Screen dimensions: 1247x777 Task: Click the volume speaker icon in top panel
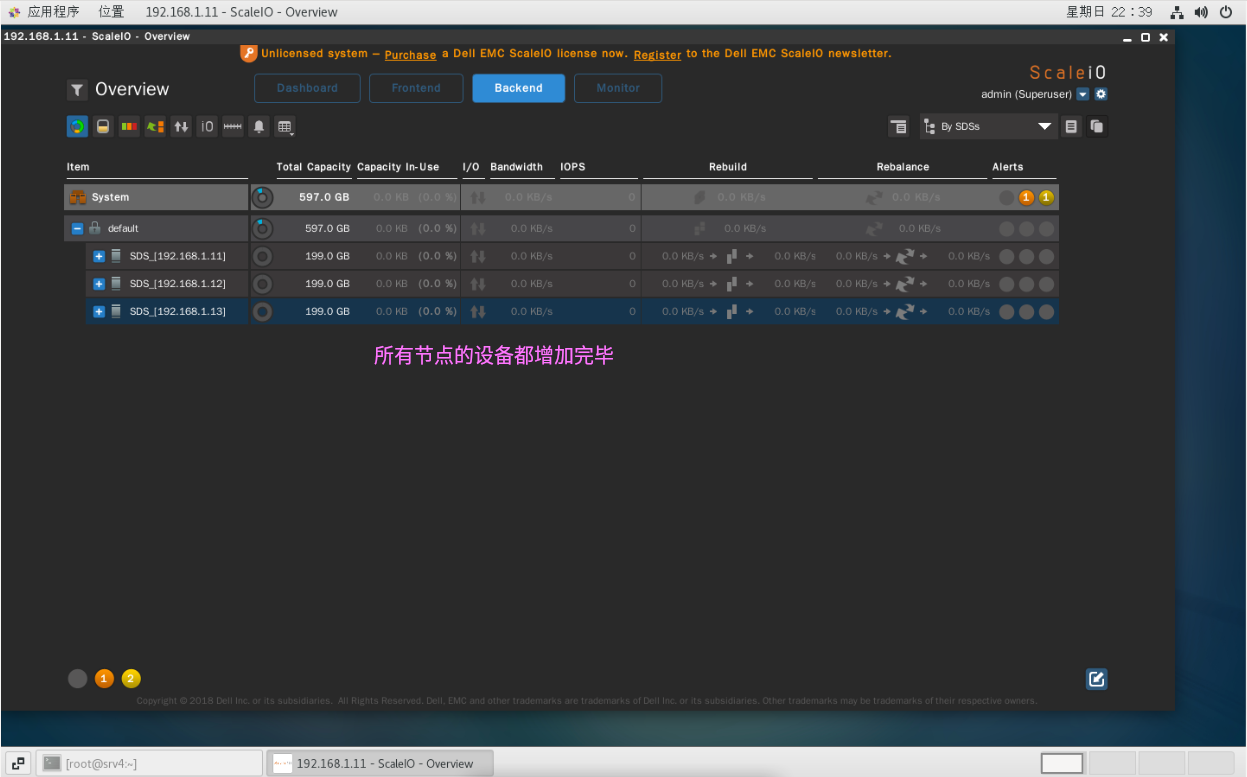pos(1201,12)
